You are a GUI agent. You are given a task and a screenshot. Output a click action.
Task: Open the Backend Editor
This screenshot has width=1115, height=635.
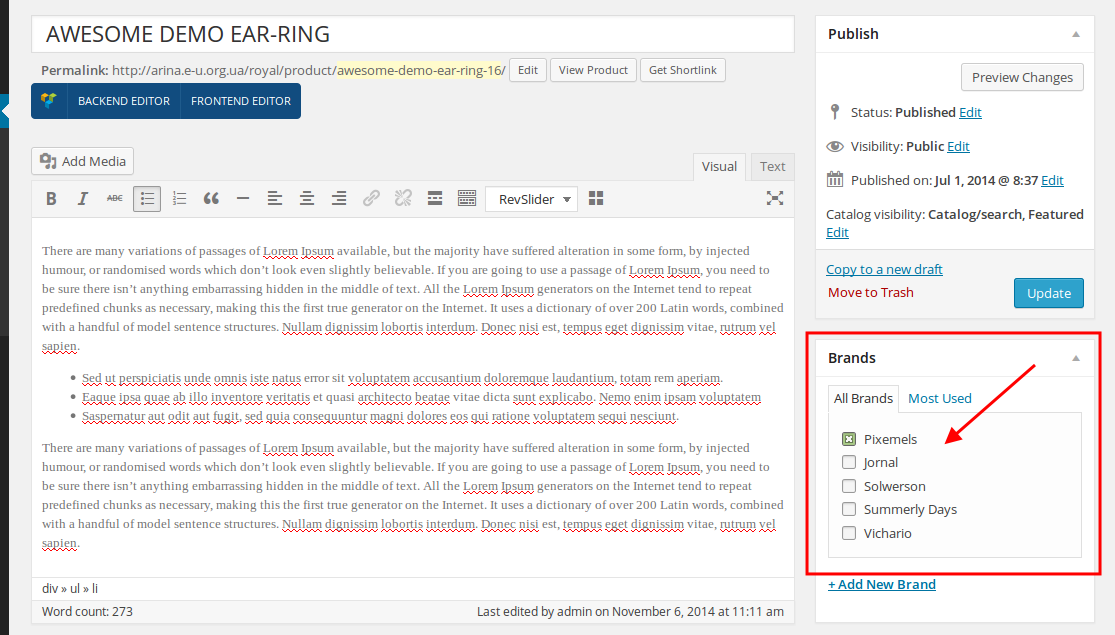[x=124, y=101]
